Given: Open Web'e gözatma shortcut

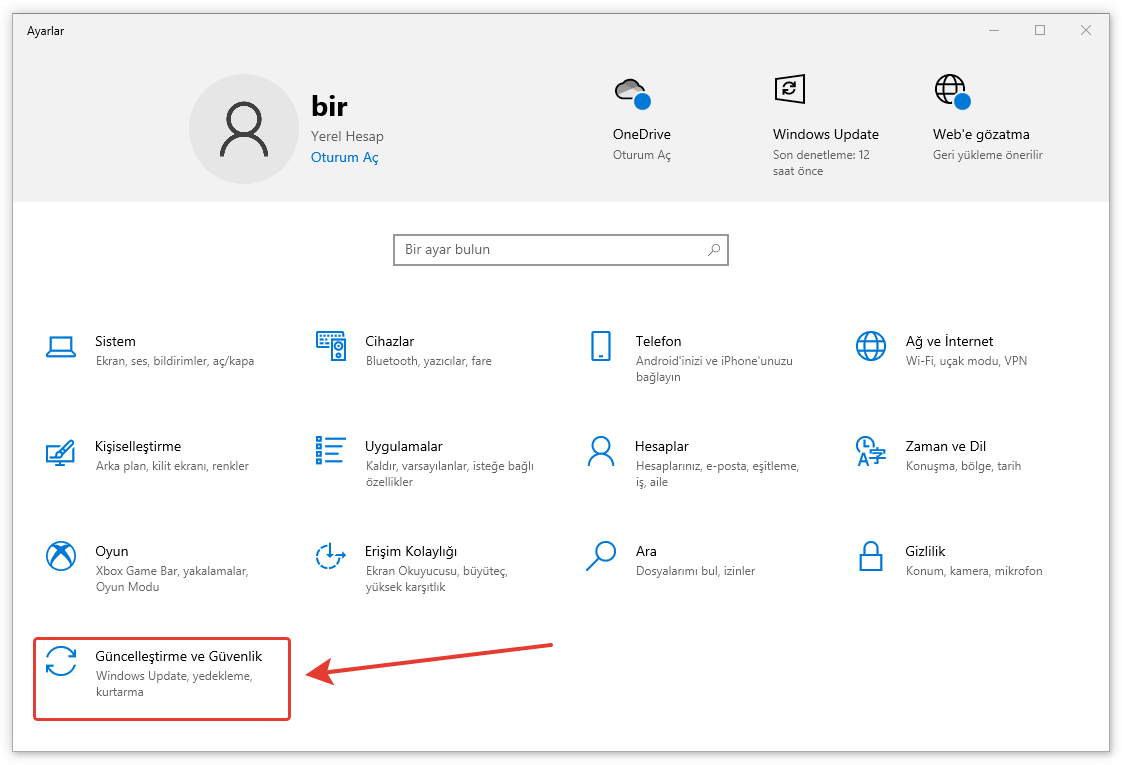Looking at the screenshot, I should 980,134.
